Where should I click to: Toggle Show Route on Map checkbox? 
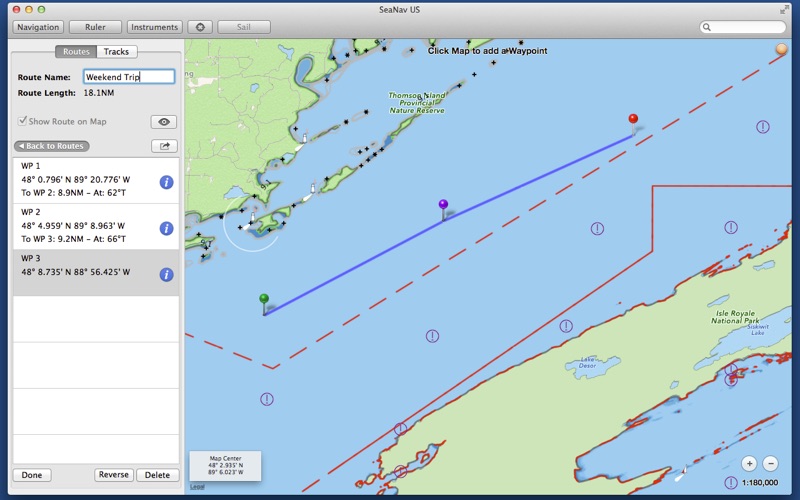[23, 122]
